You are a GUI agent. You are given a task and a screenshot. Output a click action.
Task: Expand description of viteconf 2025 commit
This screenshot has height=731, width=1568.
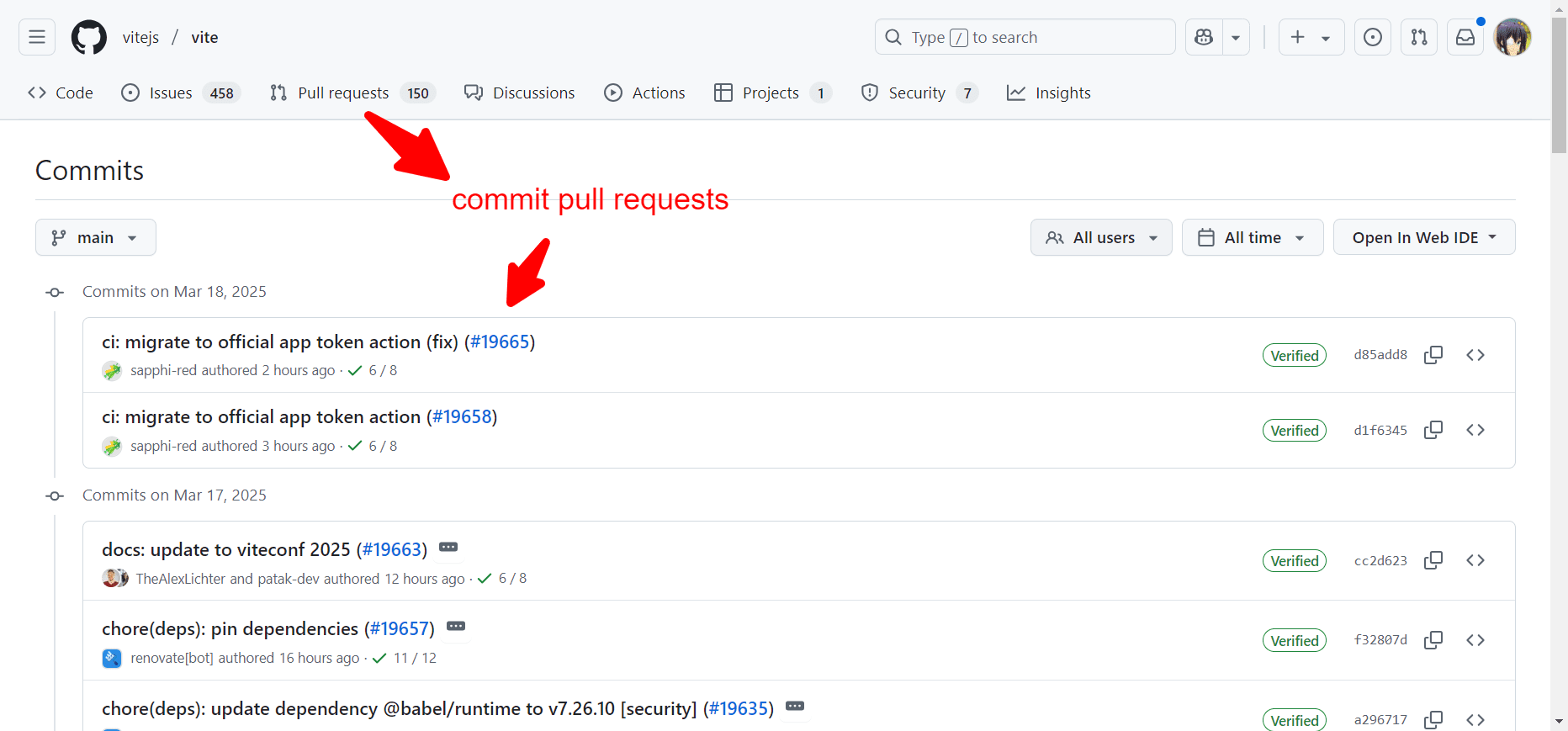448,547
